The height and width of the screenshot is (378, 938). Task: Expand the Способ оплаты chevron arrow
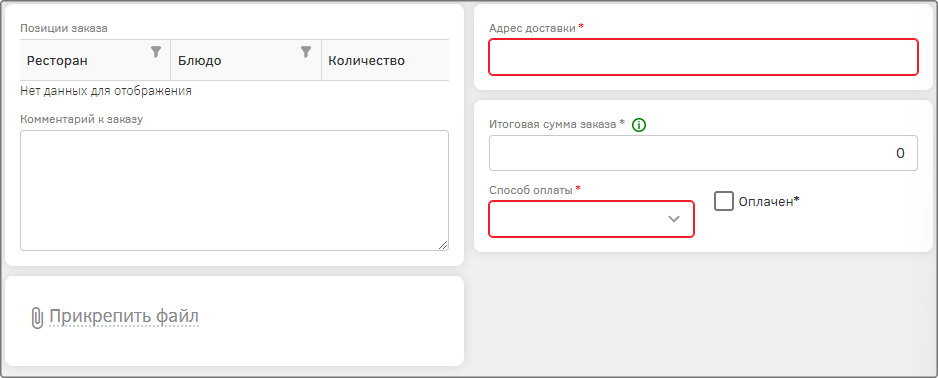click(x=674, y=219)
